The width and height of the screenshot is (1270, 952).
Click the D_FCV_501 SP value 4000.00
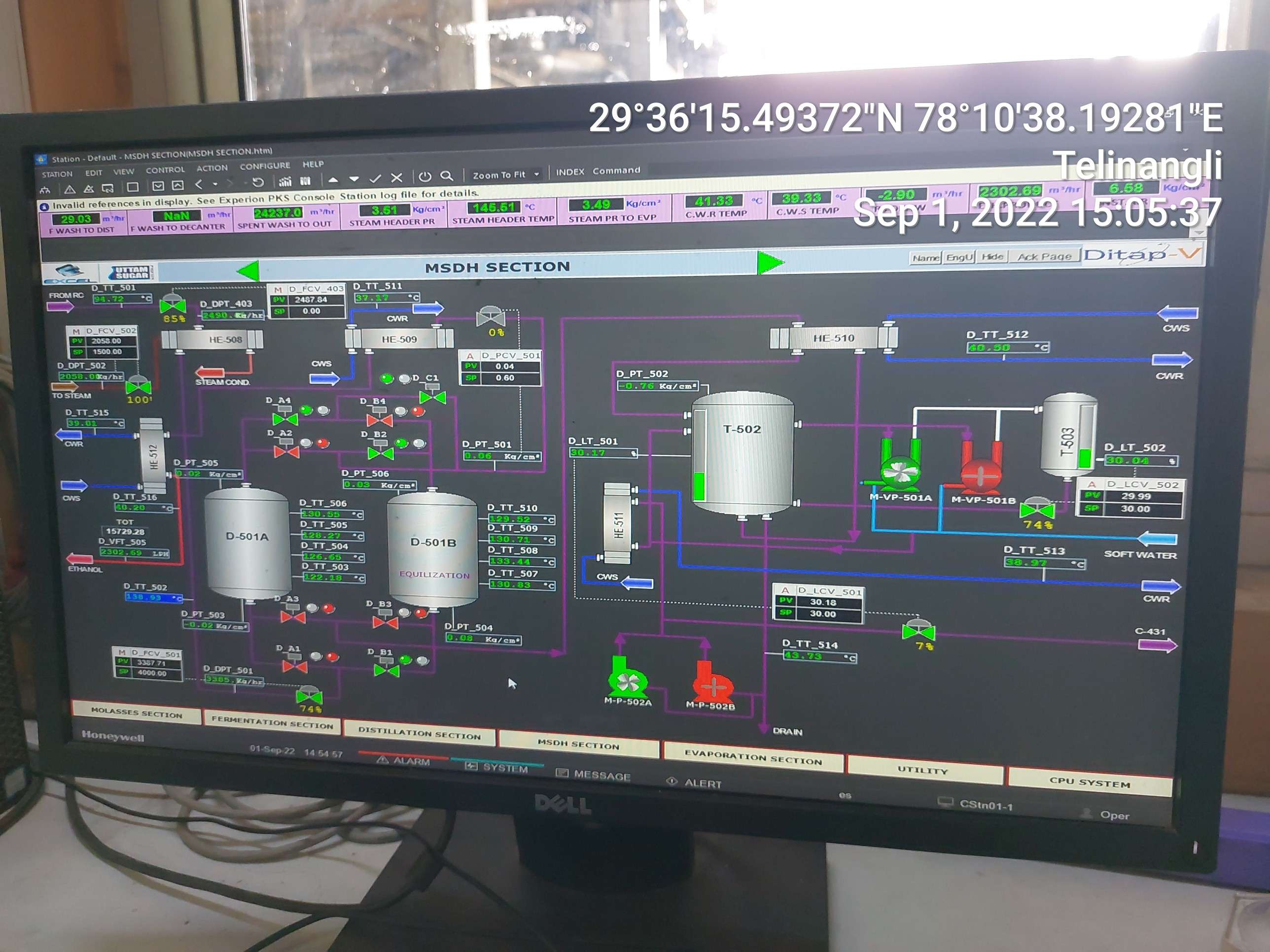pos(151,673)
